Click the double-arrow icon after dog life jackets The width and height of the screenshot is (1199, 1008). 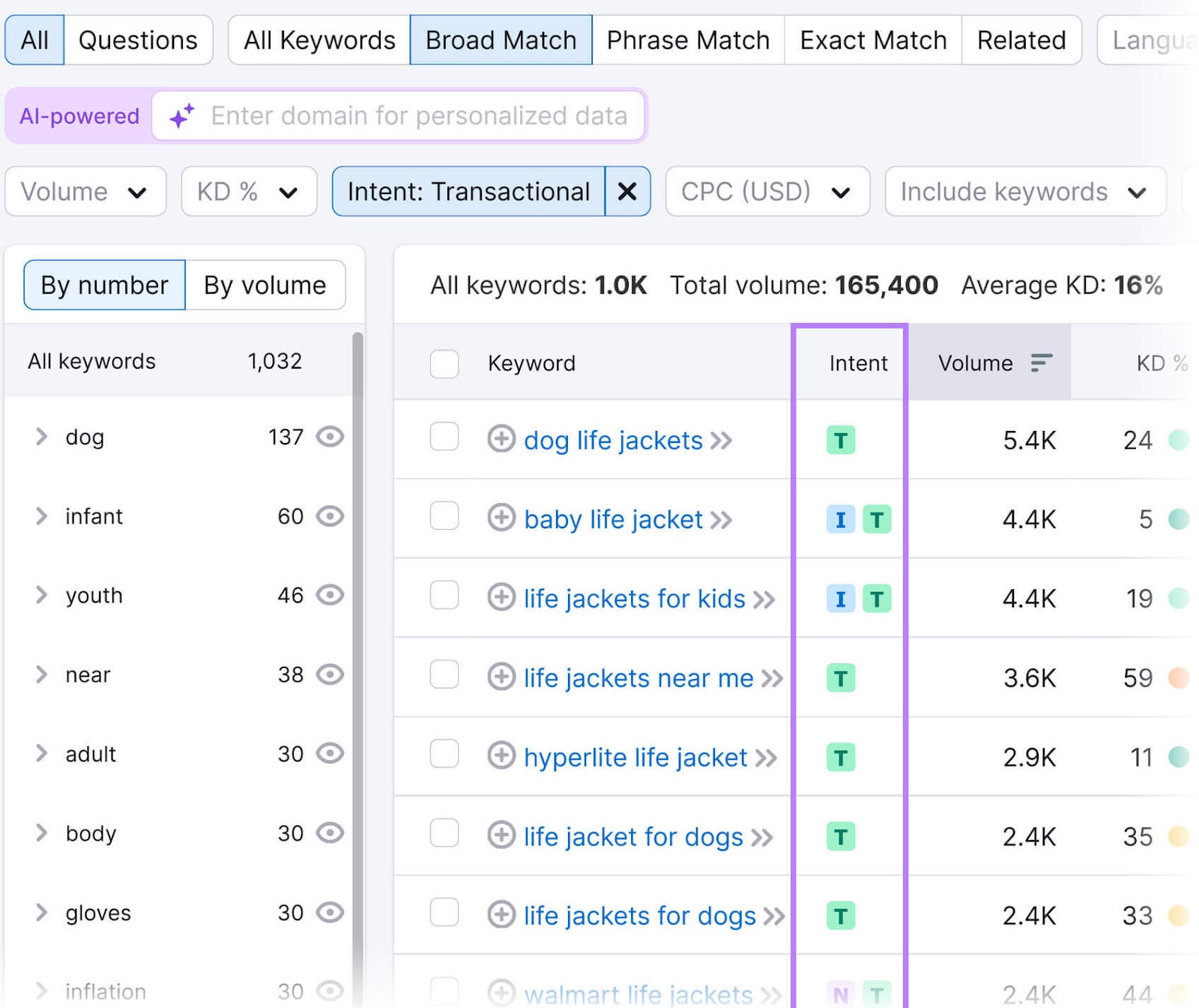pyautogui.click(x=721, y=441)
